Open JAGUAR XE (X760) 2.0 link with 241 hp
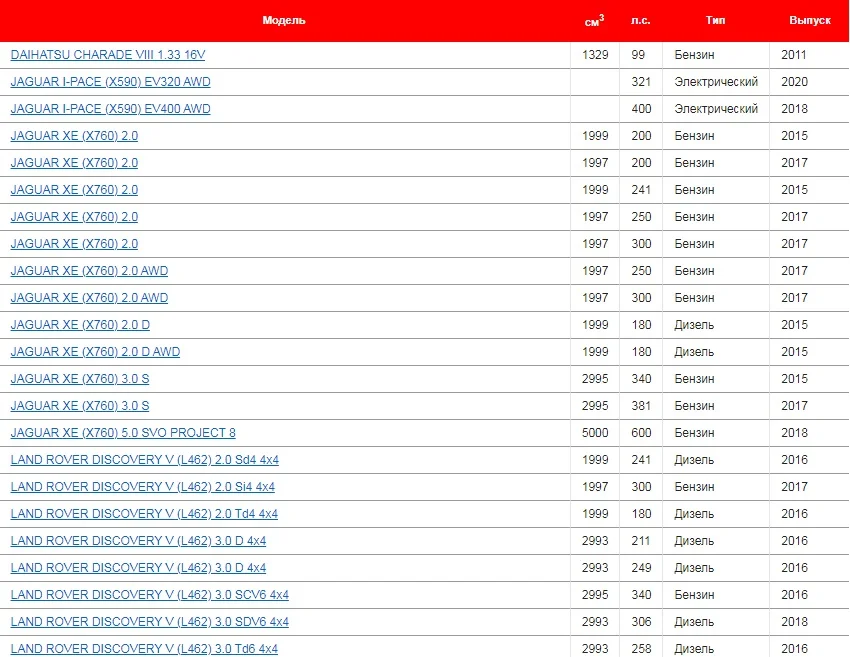This screenshot has height=657, width=850. click(x=74, y=190)
